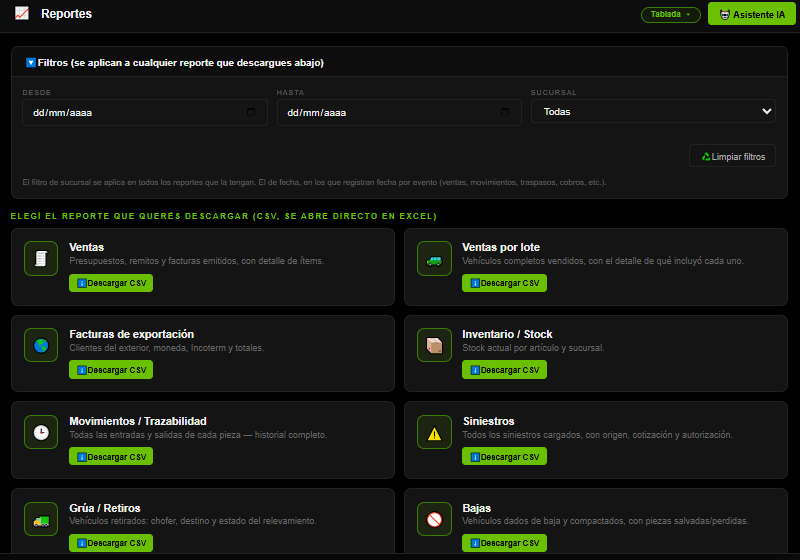Click 'Todas las entradas y salidas' description

pyautogui.click(x=198, y=435)
